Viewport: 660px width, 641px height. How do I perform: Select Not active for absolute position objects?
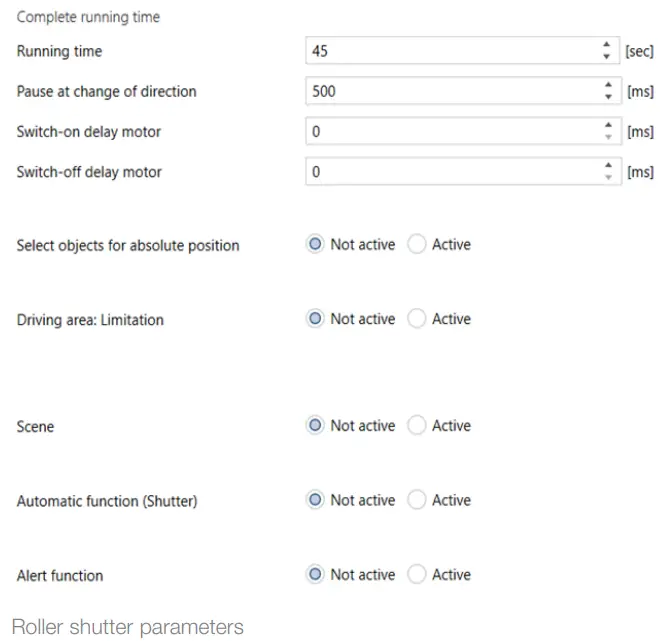316,244
